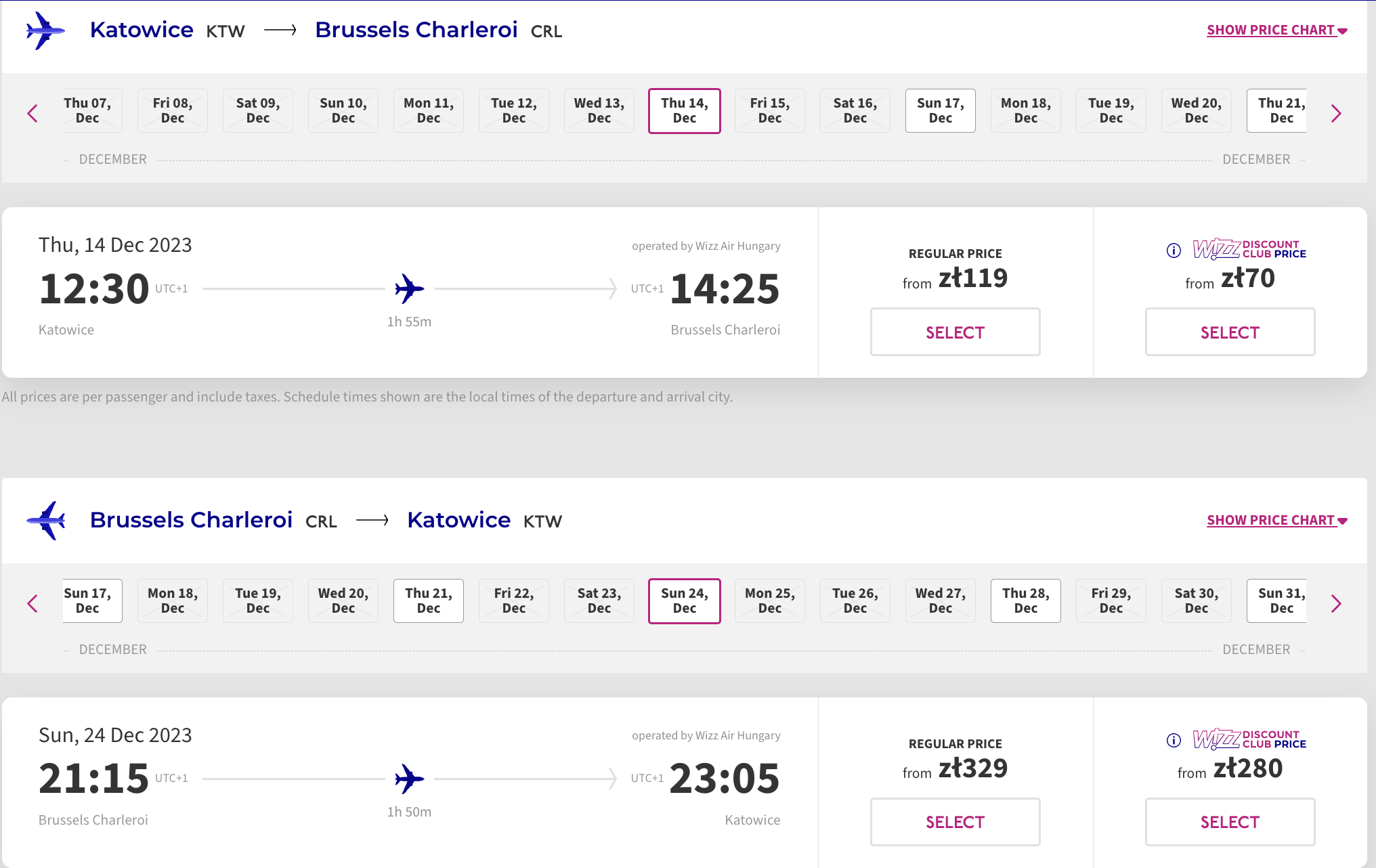Viewport: 1376px width, 868px height.
Task: Select Sun 17, Dec outbound date tab
Action: point(940,110)
